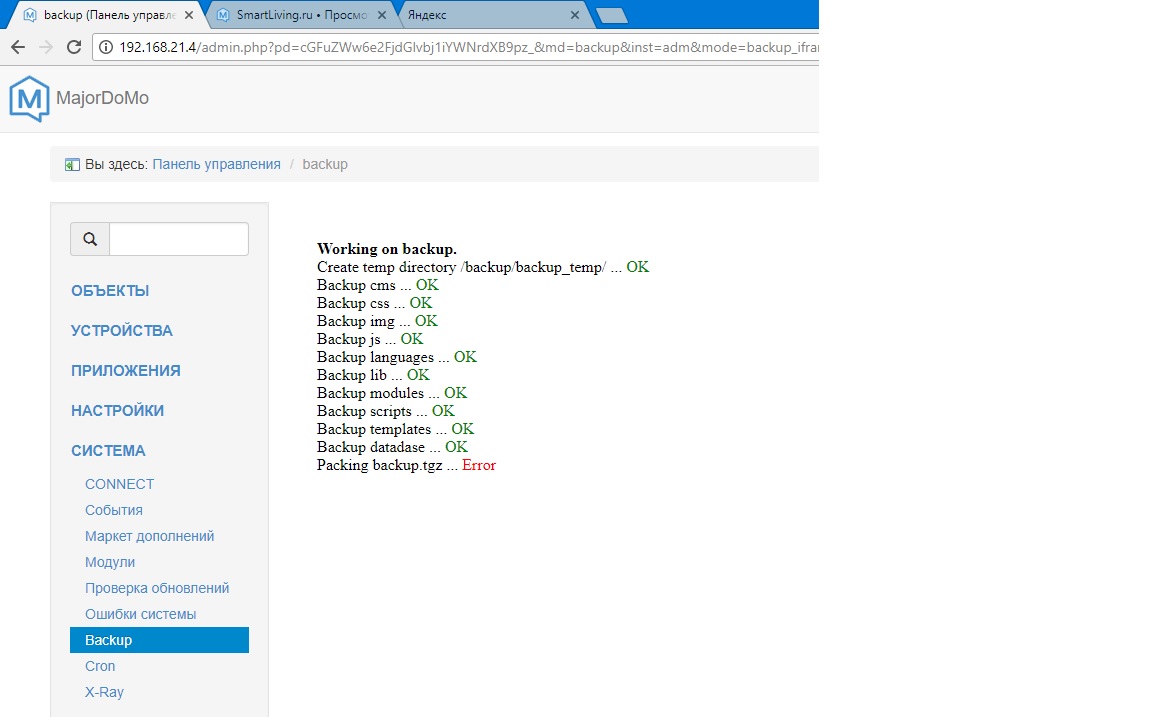
Task: Open Ошибки системы menu item
Action: (140, 614)
